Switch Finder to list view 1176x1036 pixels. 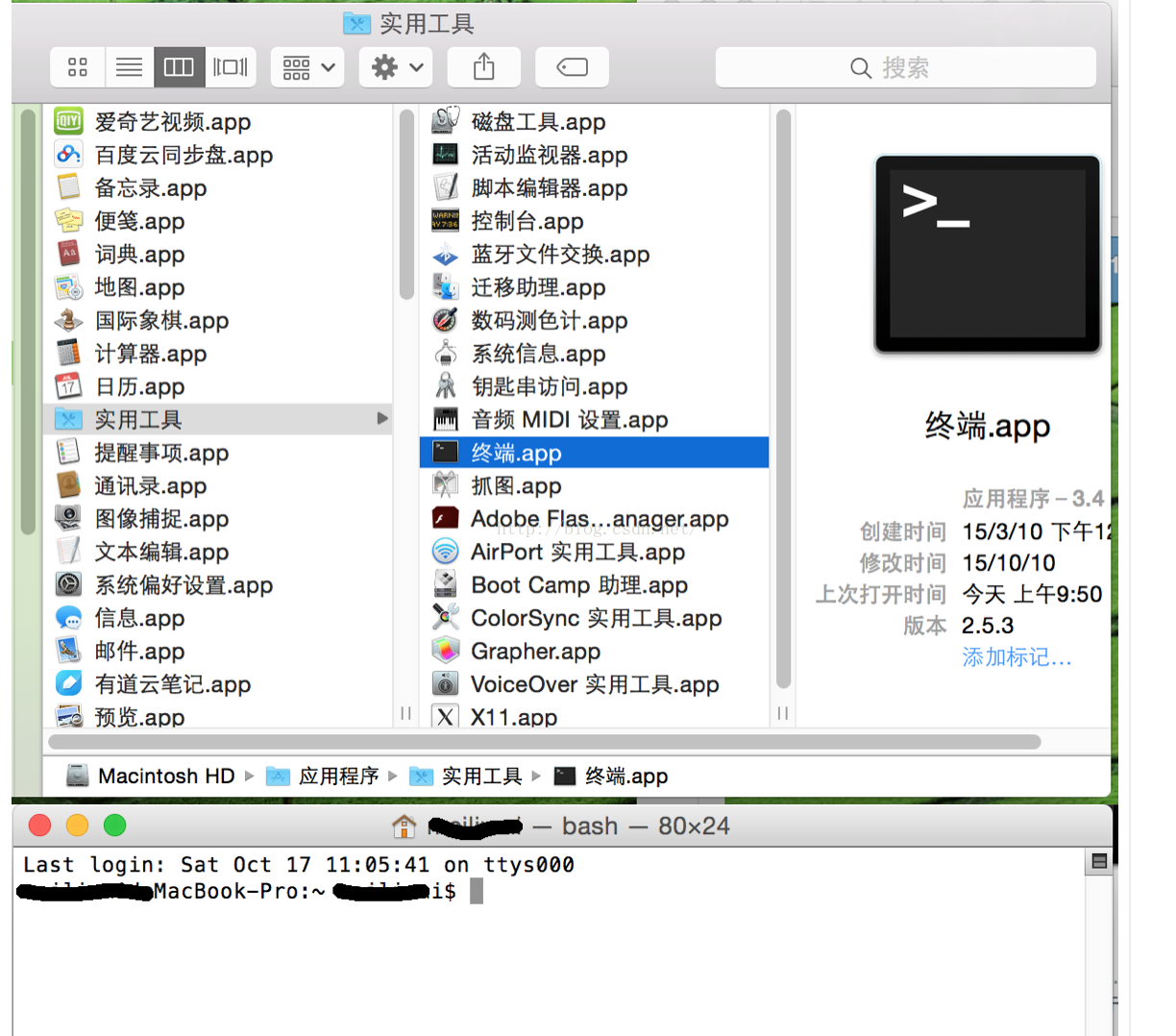click(129, 67)
